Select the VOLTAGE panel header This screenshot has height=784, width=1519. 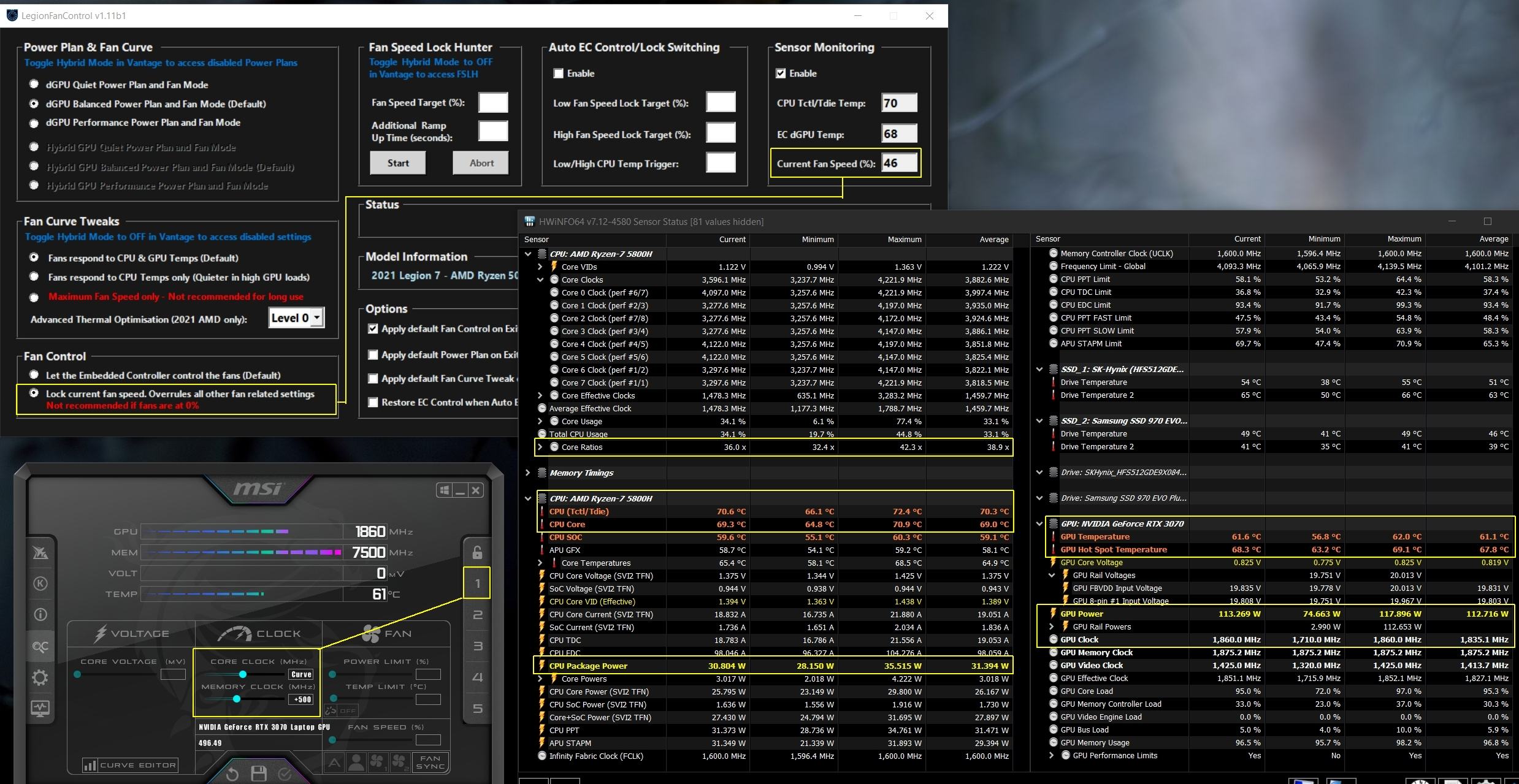pyautogui.click(x=131, y=634)
